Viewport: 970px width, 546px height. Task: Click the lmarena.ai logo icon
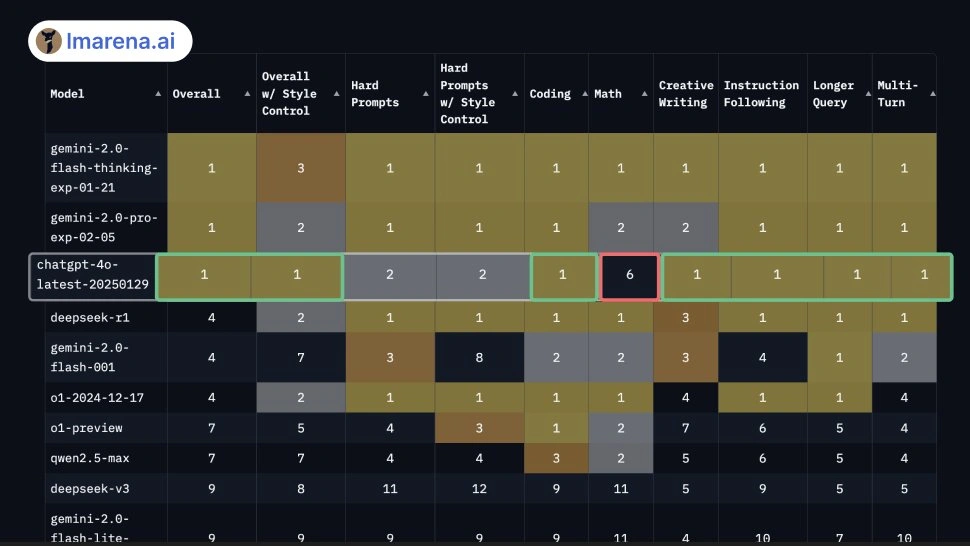pos(49,41)
